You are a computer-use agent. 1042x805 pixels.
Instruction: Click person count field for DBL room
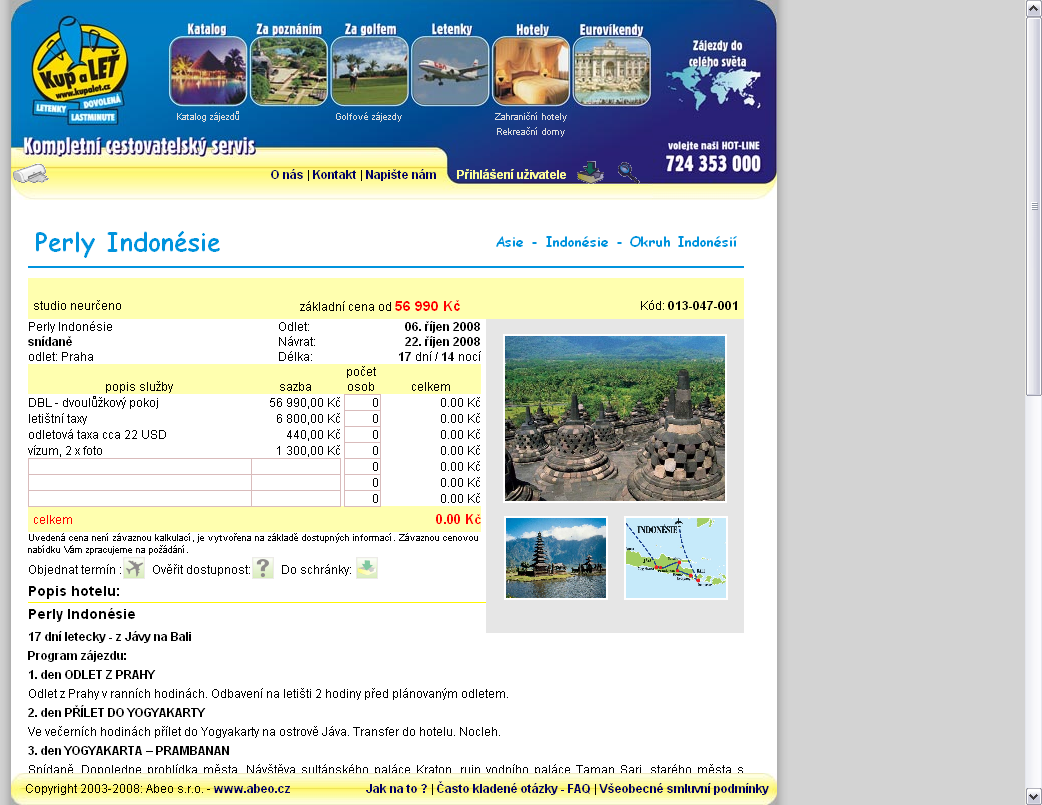coord(362,403)
